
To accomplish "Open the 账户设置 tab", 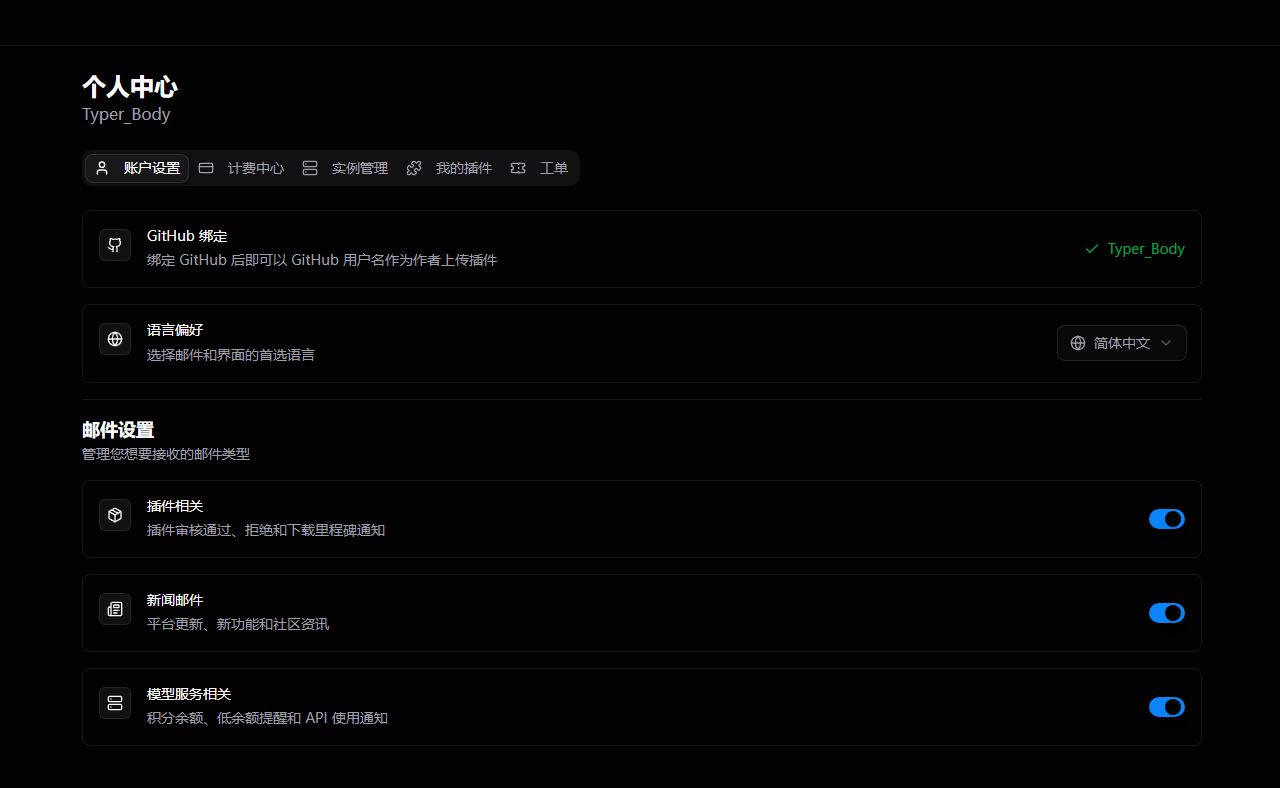I will click(137, 168).
